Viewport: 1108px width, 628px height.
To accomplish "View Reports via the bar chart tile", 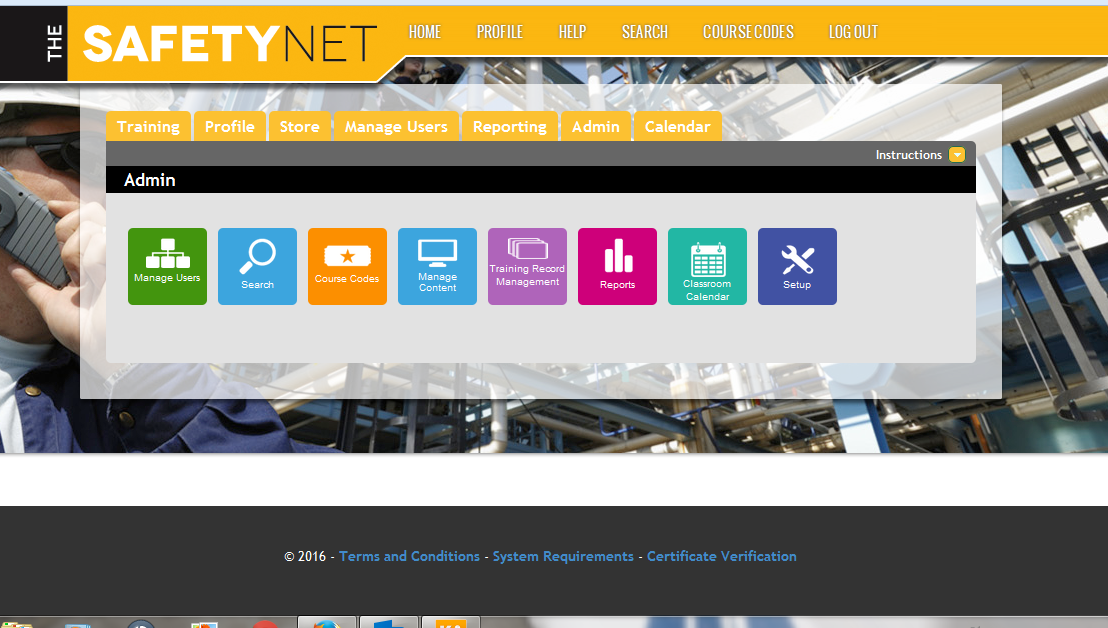I will pos(617,266).
